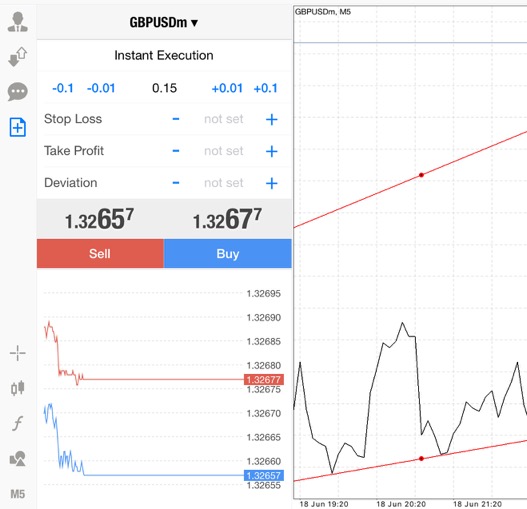Open the chat messages icon
This screenshot has width=527, height=509.
tap(17, 91)
